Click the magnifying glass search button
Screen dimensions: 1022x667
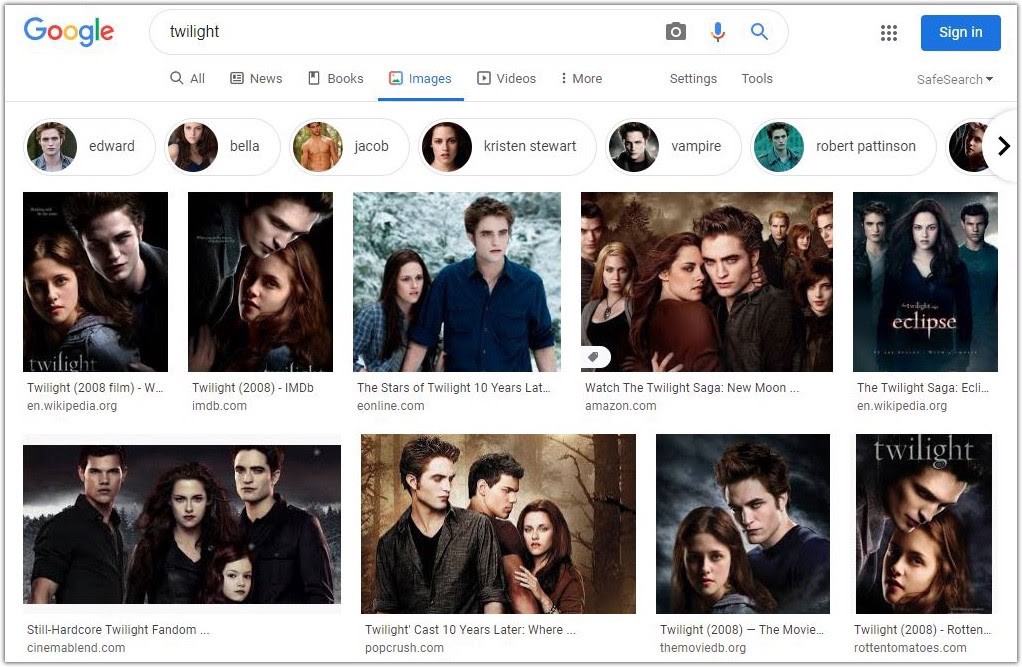click(x=759, y=31)
